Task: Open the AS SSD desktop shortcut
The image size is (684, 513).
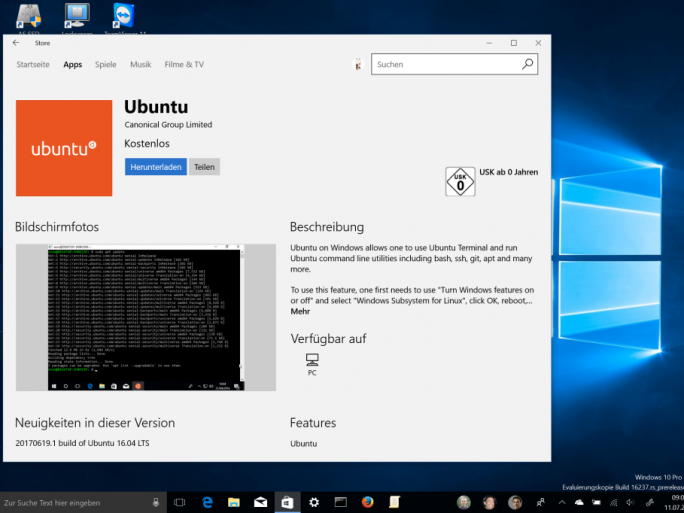Action: click(29, 20)
